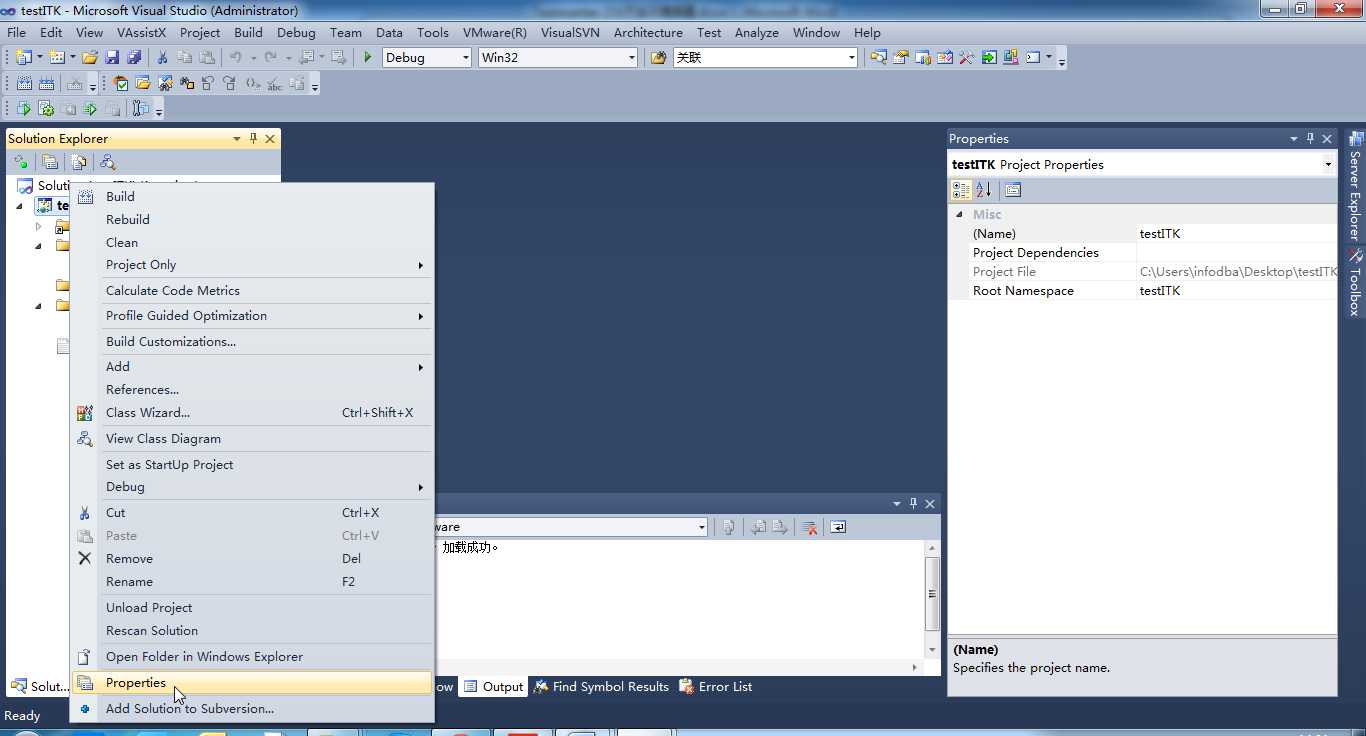Open the Extension Manager toolbar icon

pos(1011,58)
